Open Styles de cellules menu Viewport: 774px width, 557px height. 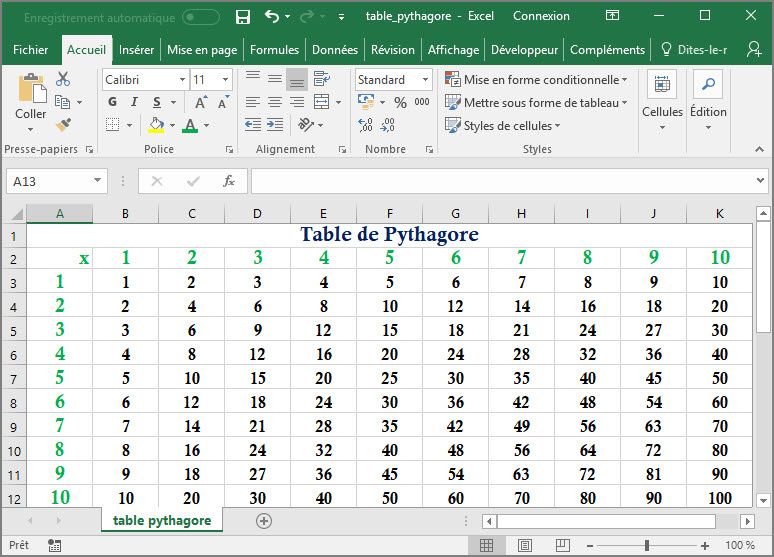pos(503,125)
